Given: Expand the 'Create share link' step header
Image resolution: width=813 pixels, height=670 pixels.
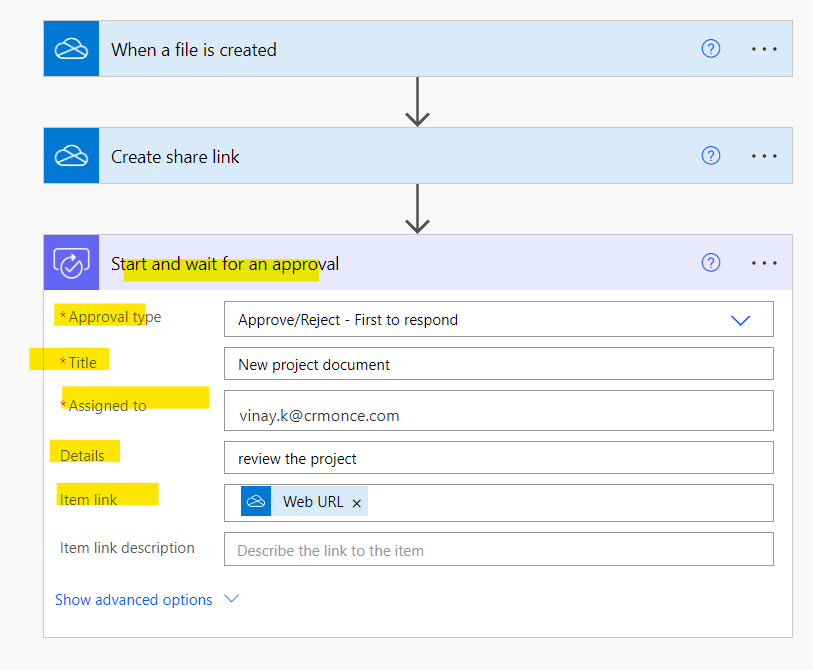Looking at the screenshot, I should pyautogui.click(x=418, y=156).
